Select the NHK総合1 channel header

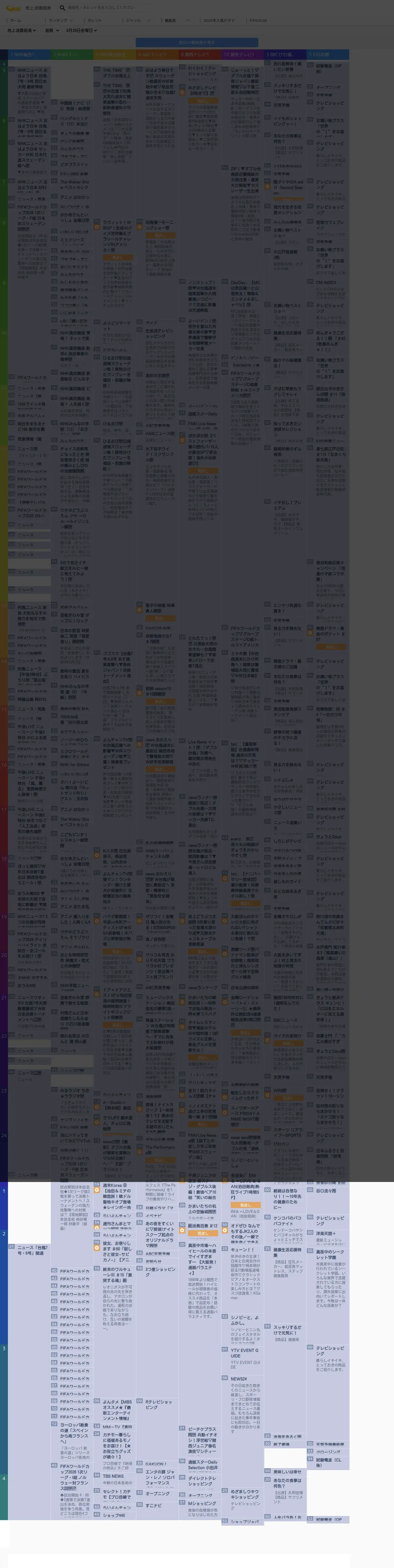(x=29, y=55)
